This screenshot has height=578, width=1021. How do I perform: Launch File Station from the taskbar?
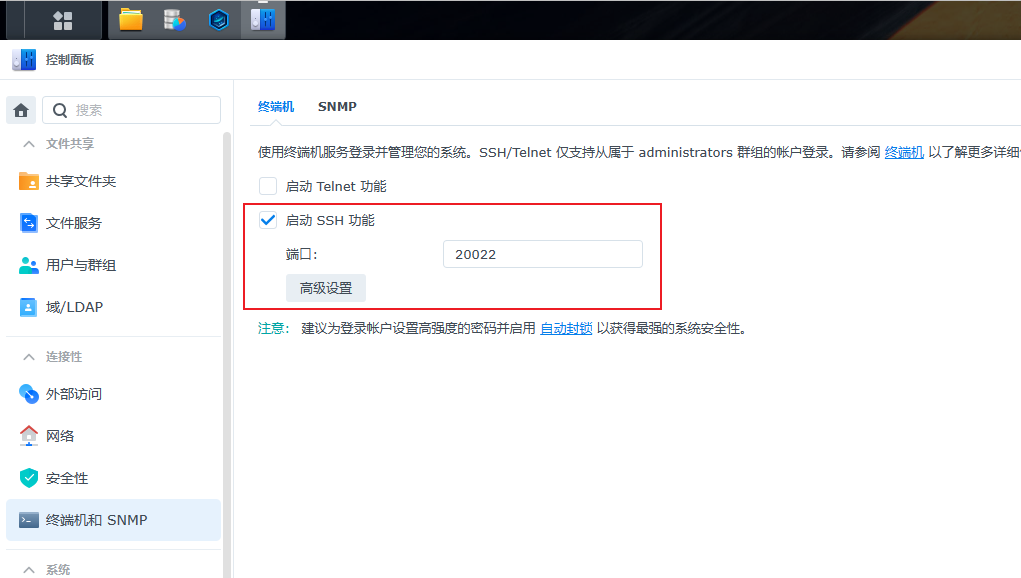click(131, 20)
